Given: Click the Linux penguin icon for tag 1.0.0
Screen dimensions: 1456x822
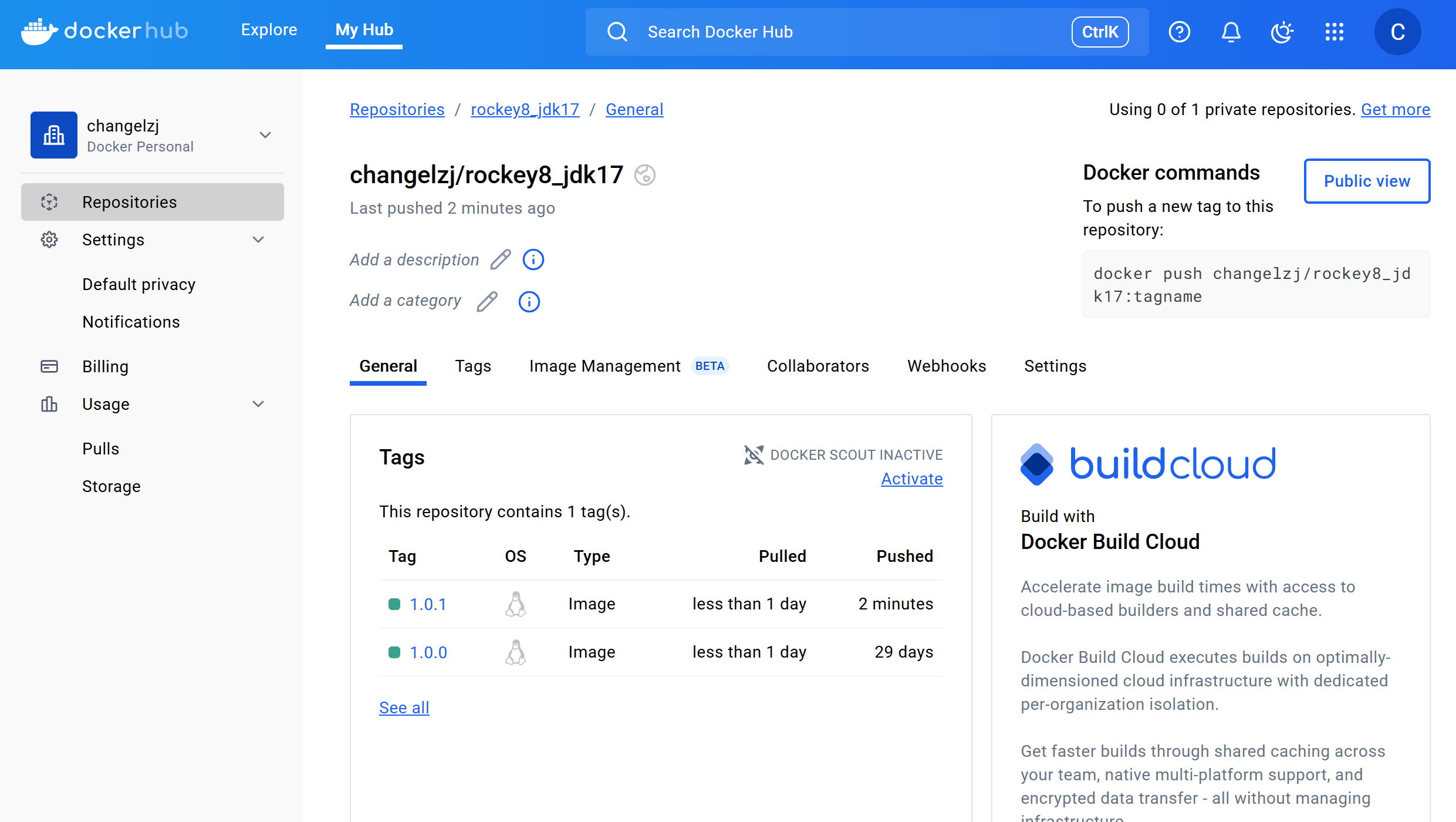Looking at the screenshot, I should [516, 652].
